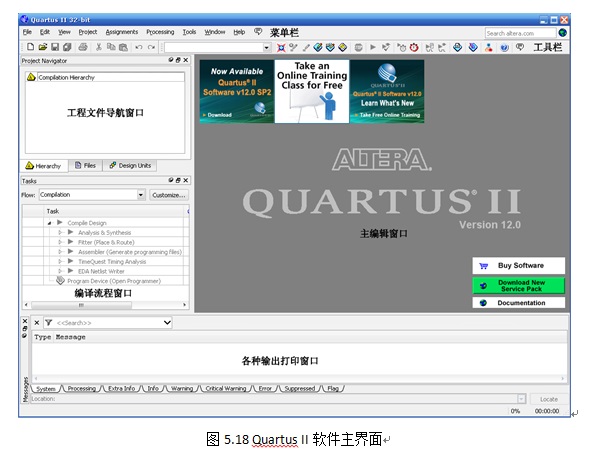Click the Copy icon in toolbar
The height and width of the screenshot is (452, 606).
pos(111,47)
